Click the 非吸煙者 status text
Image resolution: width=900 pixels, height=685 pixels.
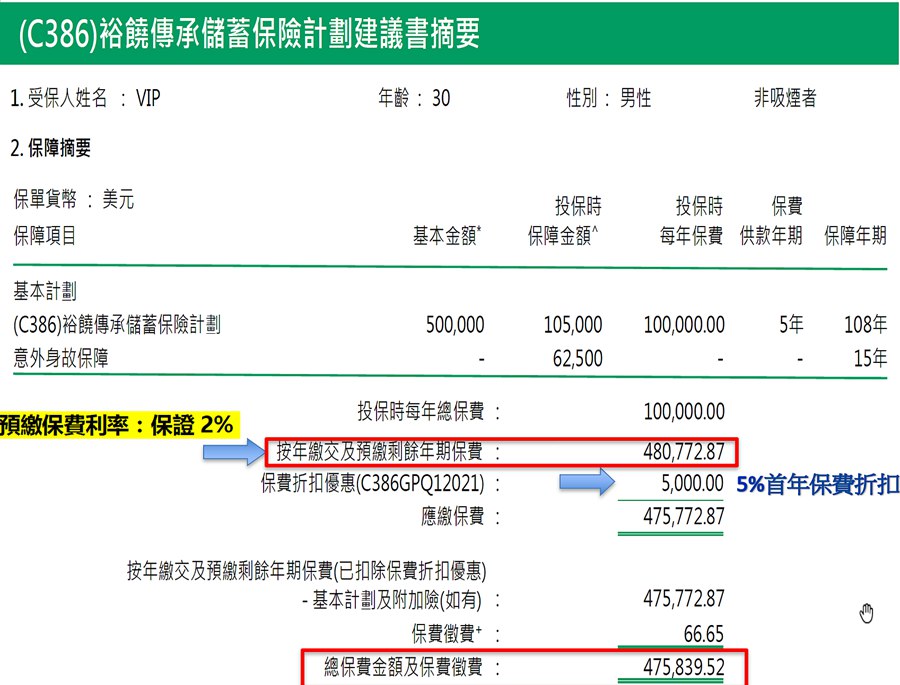[x=785, y=98]
